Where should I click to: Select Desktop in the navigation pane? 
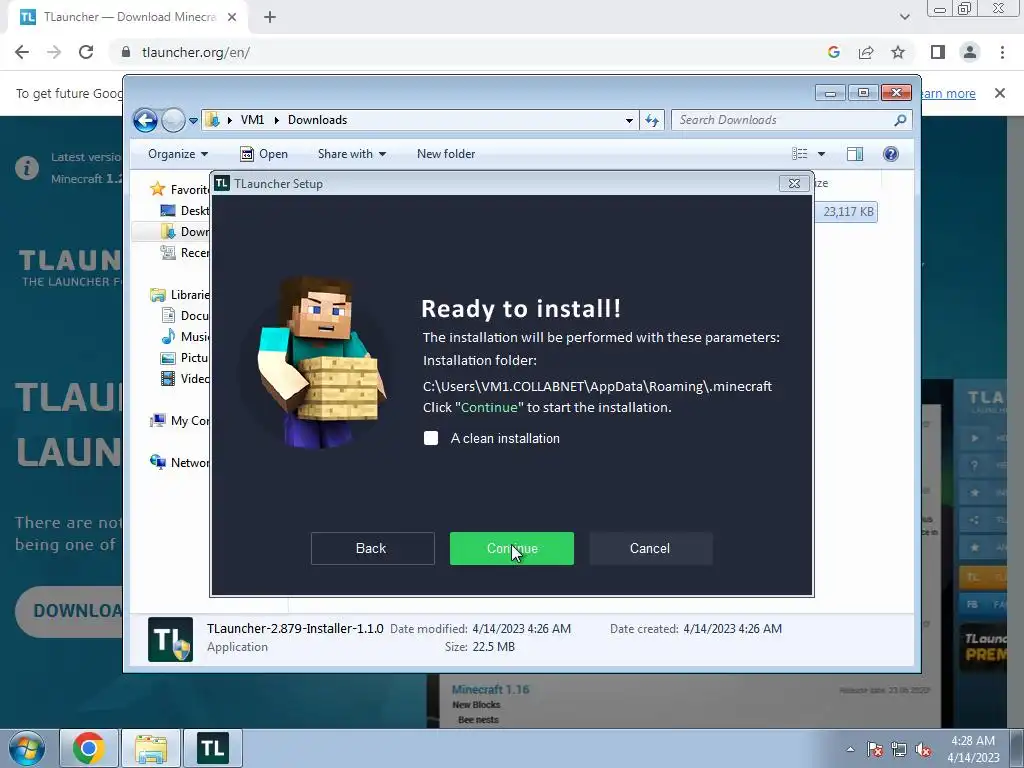pyautogui.click(x=185, y=211)
